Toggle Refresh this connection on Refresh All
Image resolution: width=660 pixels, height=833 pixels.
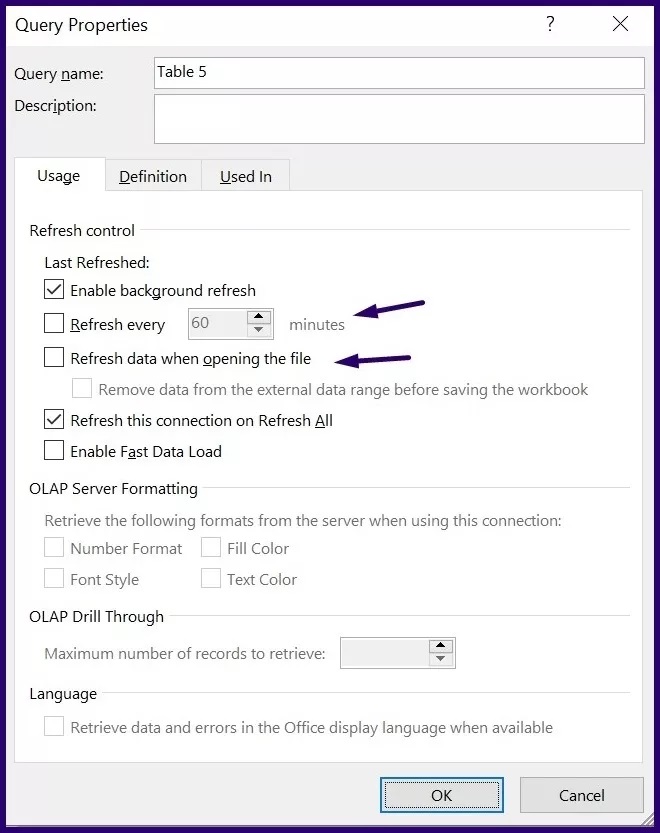click(x=54, y=419)
